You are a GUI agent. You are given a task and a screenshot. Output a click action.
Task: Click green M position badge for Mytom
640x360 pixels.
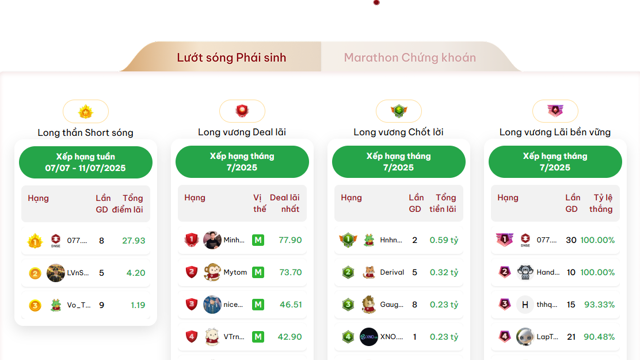click(x=258, y=272)
